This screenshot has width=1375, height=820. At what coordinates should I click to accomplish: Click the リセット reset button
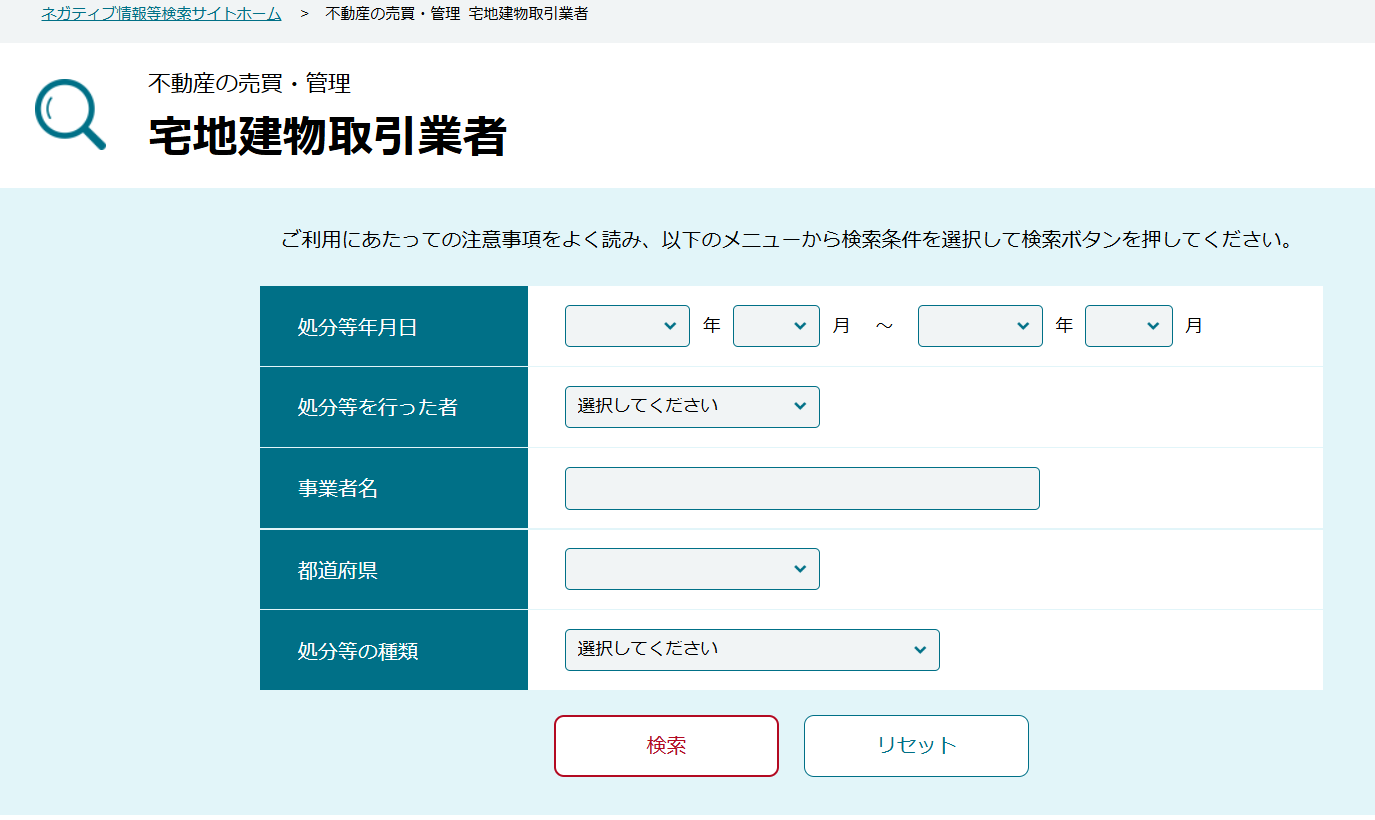[916, 746]
